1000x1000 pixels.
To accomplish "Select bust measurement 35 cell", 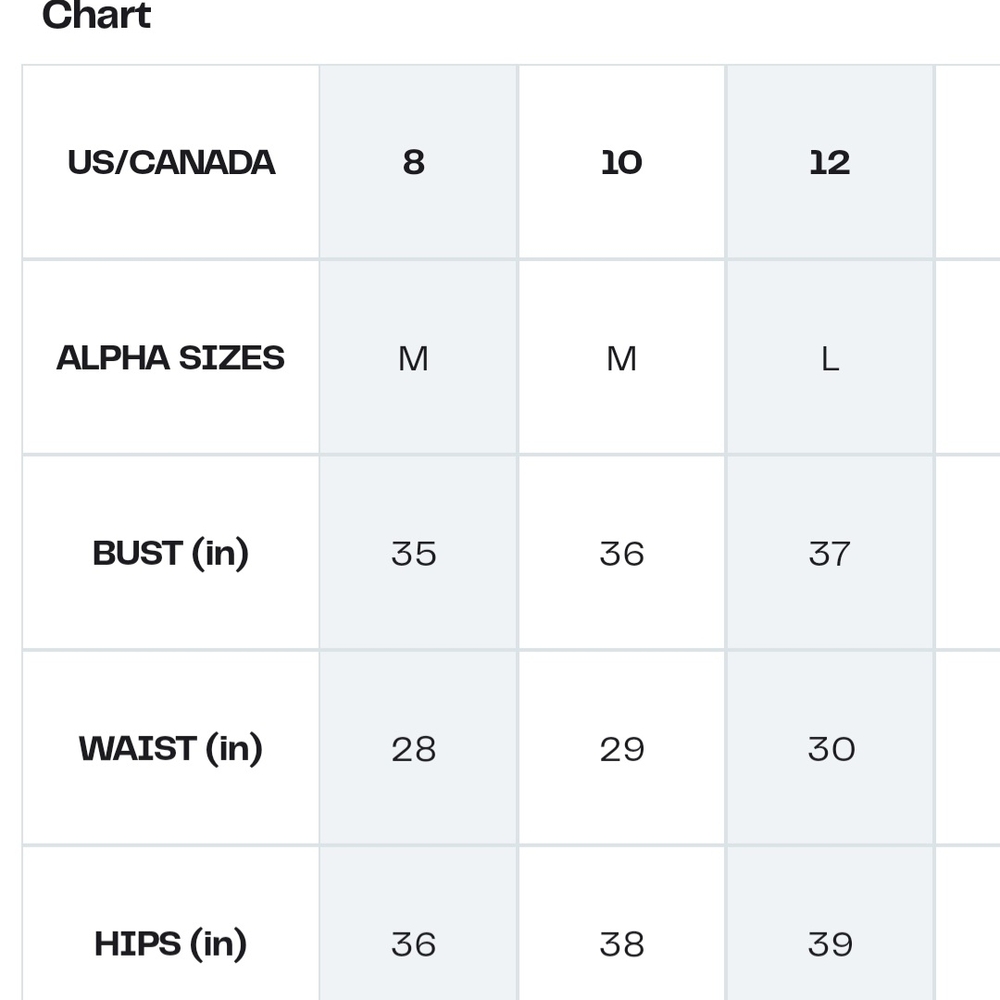I will tap(418, 553).
